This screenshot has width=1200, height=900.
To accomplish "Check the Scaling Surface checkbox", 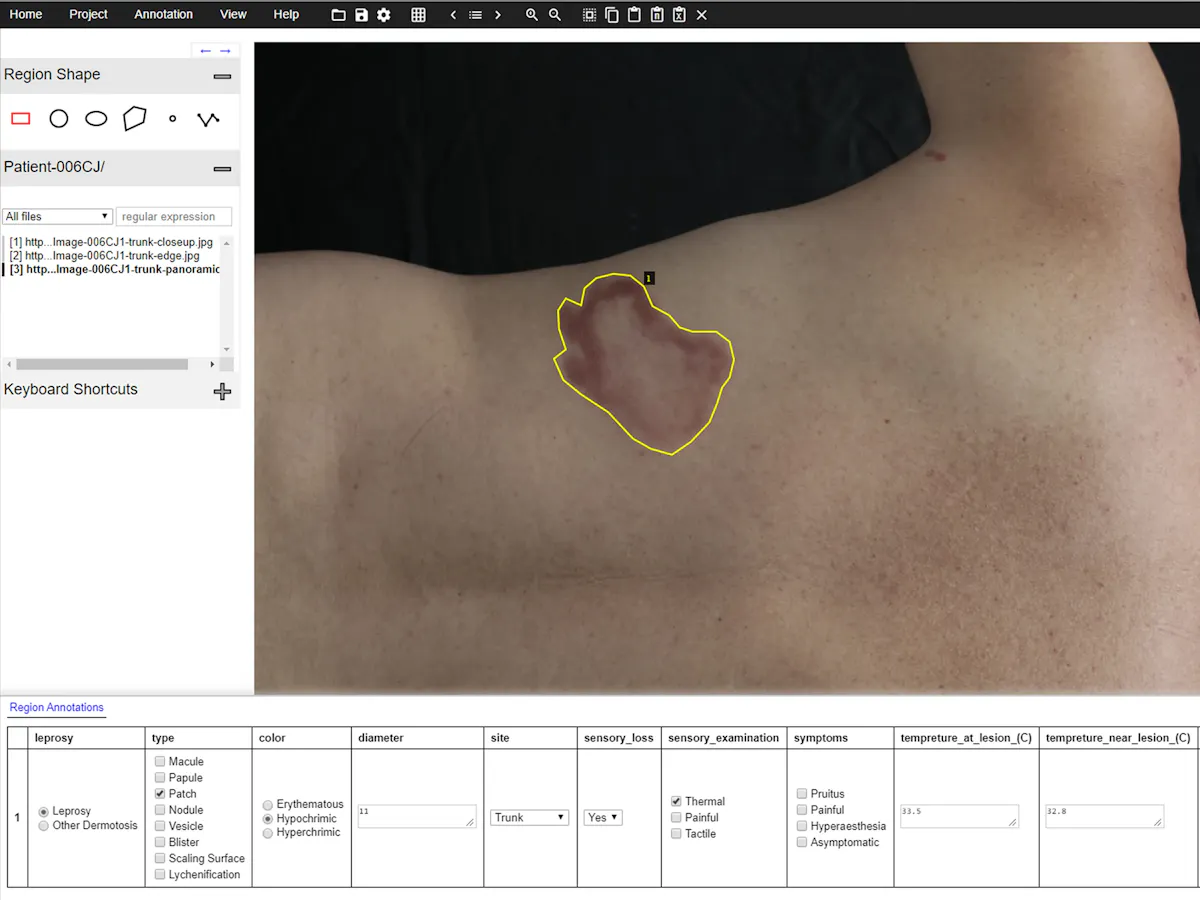I will (x=160, y=858).
